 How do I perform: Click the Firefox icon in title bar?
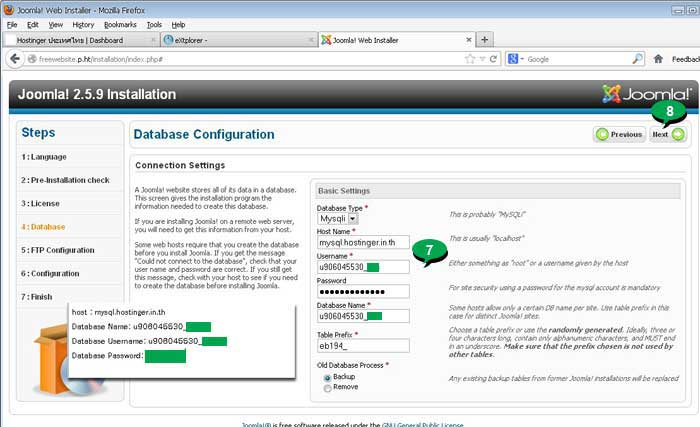[8, 9]
